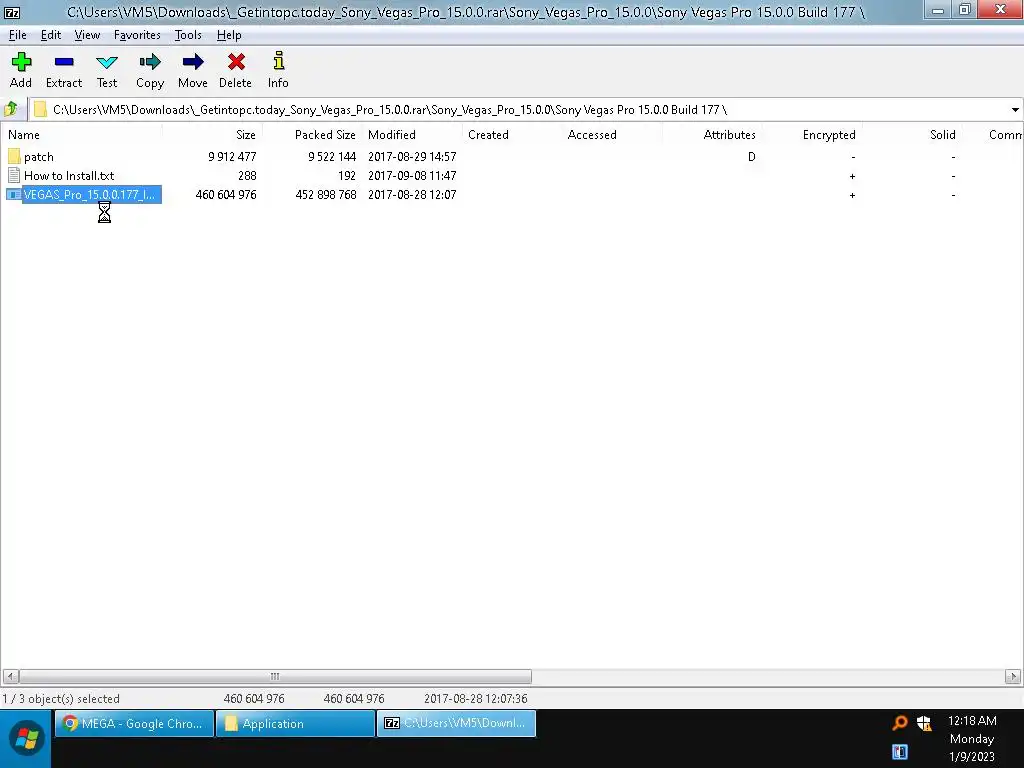The width and height of the screenshot is (1024, 768).
Task: Select How to Install.txt file name
Action: pyautogui.click(x=69, y=176)
